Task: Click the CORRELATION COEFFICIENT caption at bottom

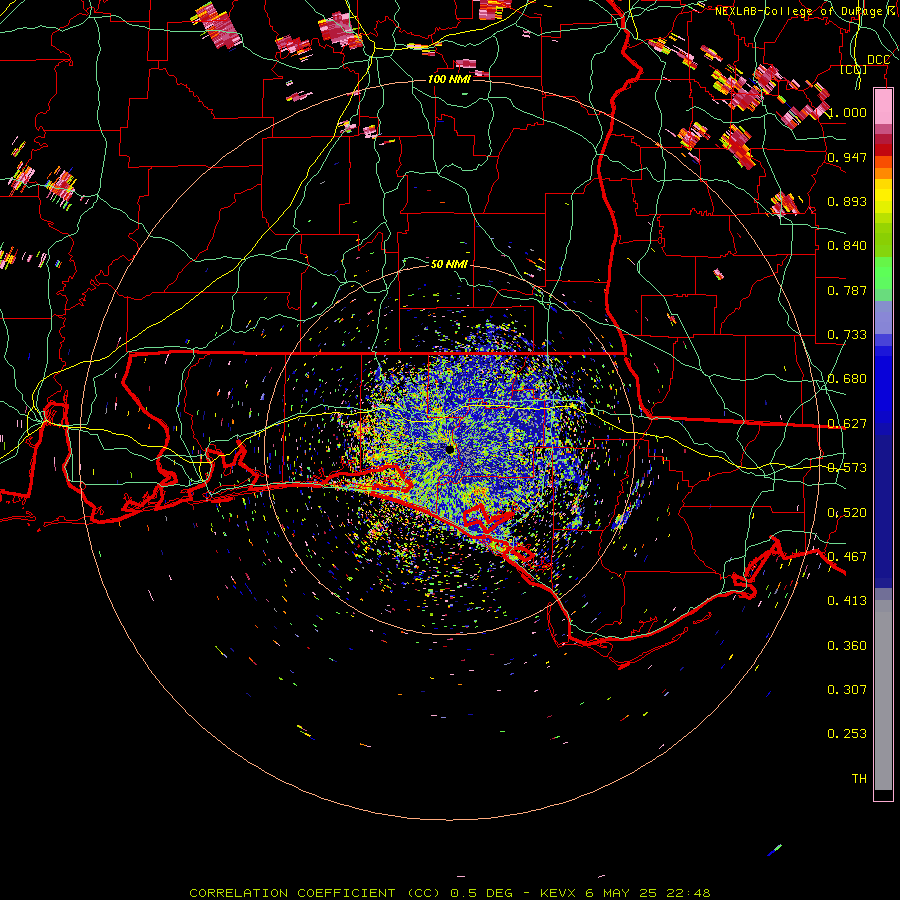Action: [x=449, y=893]
